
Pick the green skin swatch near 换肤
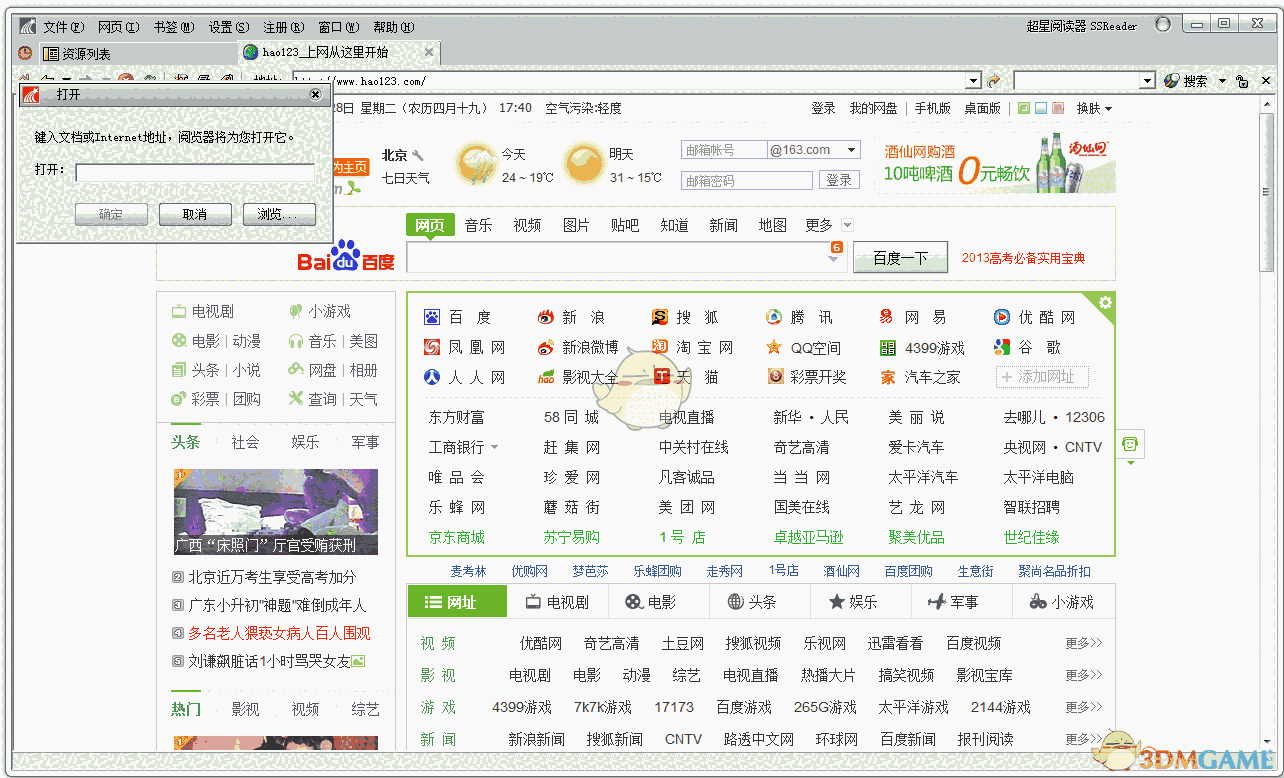pyautogui.click(x=1023, y=107)
